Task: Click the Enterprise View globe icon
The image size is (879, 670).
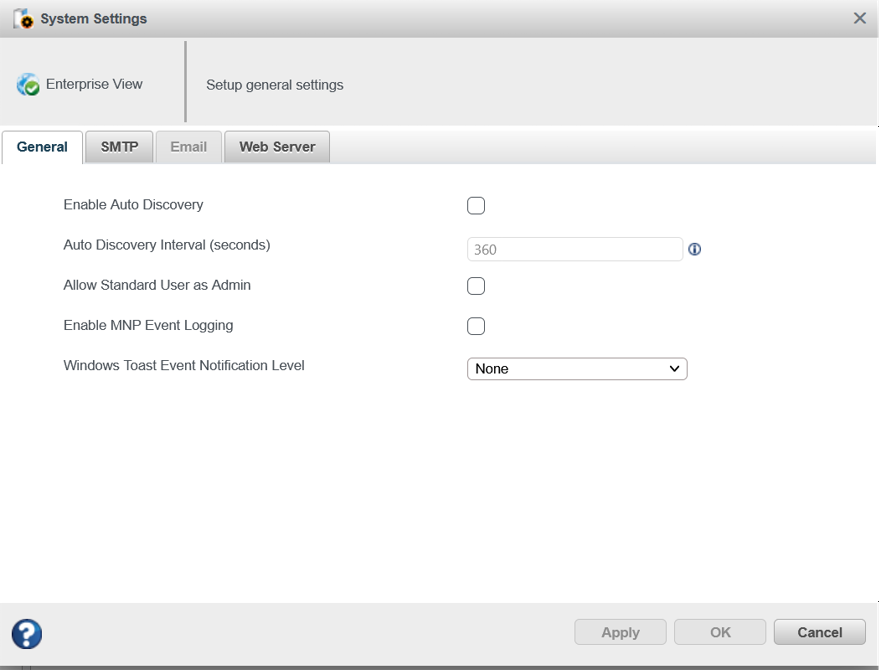Action: [x=28, y=85]
